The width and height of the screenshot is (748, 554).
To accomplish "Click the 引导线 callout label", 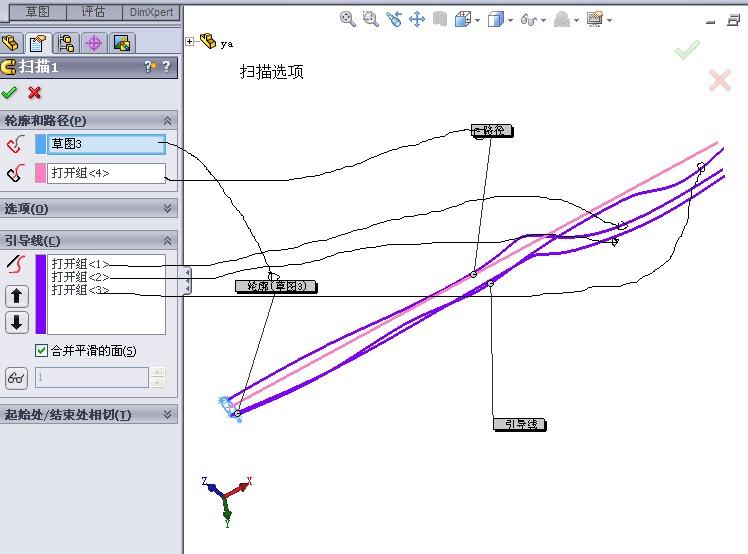I will [x=519, y=424].
